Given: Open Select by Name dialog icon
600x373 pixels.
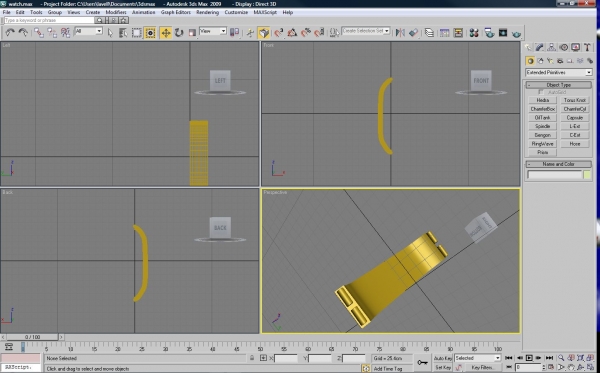Looking at the screenshot, I should pos(123,33).
